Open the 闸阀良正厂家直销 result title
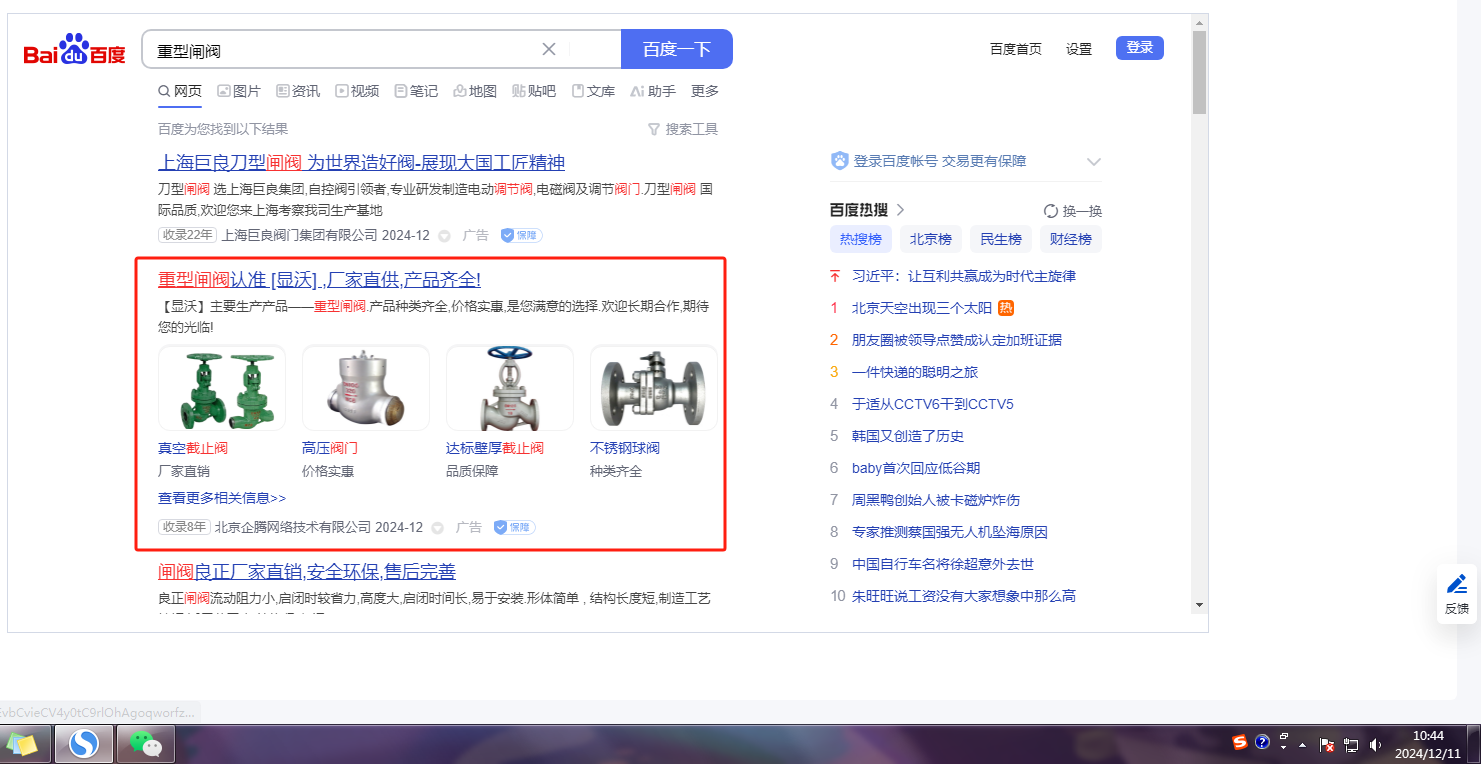Viewport: 1481px width, 764px height. [x=307, y=572]
